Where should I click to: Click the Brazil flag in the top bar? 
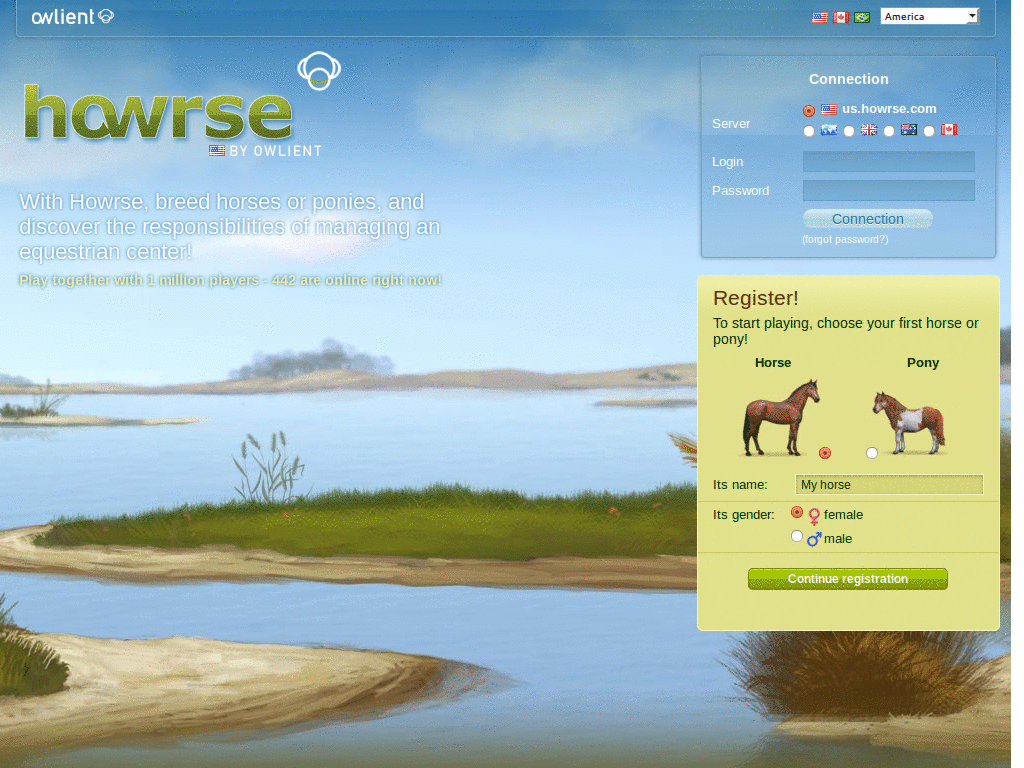click(x=862, y=18)
